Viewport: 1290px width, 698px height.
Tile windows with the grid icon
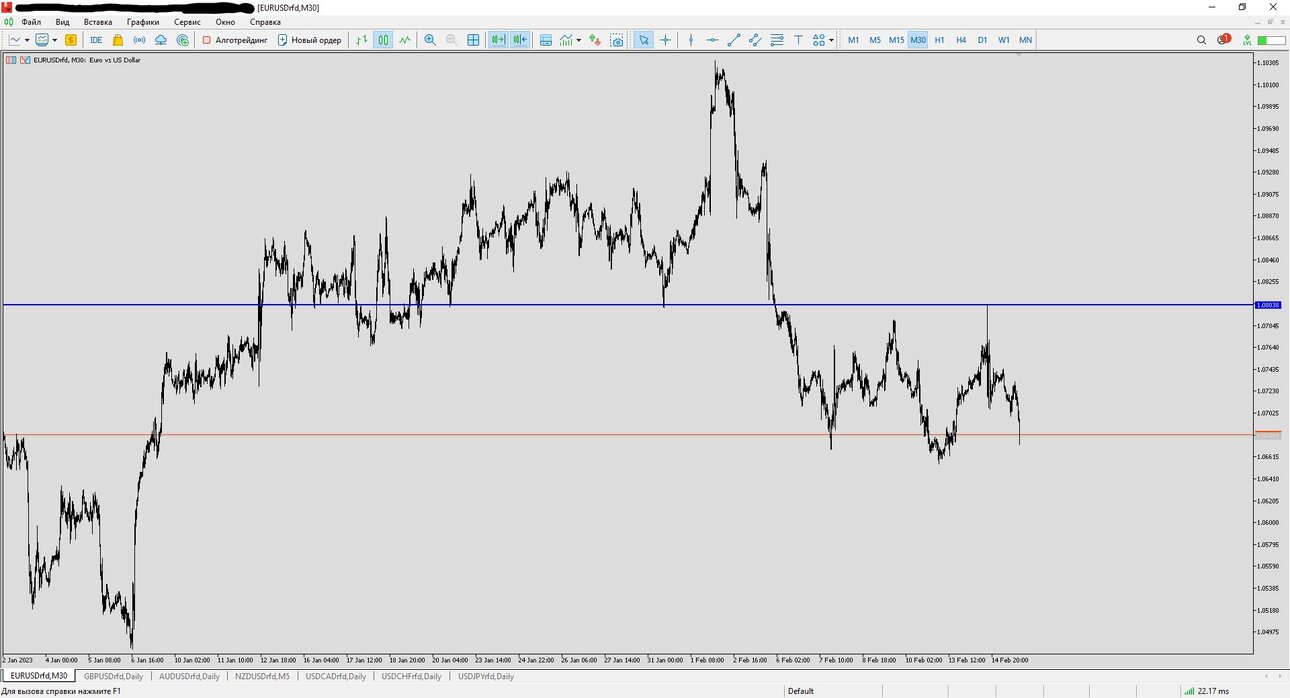click(473, 40)
